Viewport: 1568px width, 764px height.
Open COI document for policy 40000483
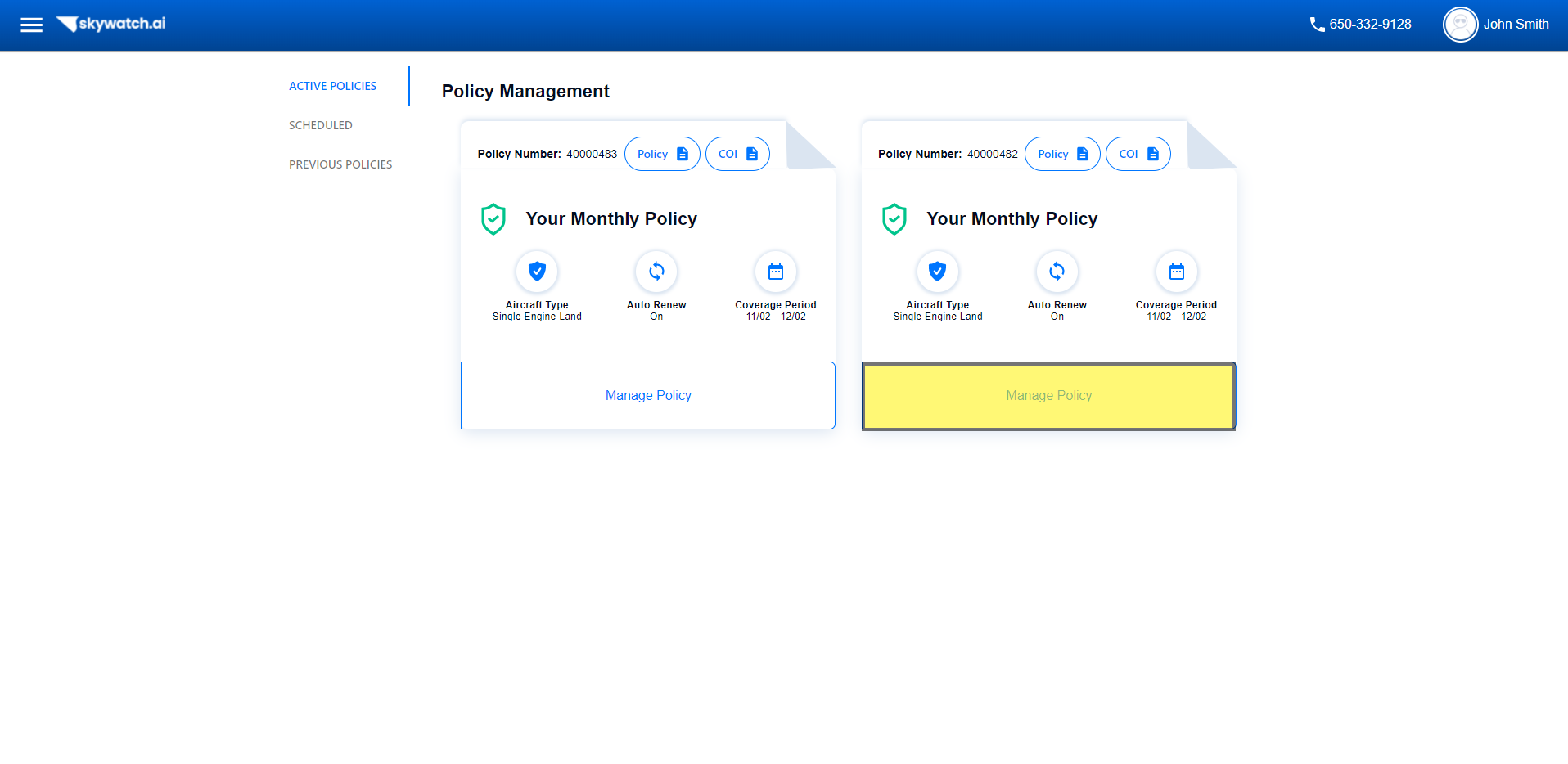[737, 154]
